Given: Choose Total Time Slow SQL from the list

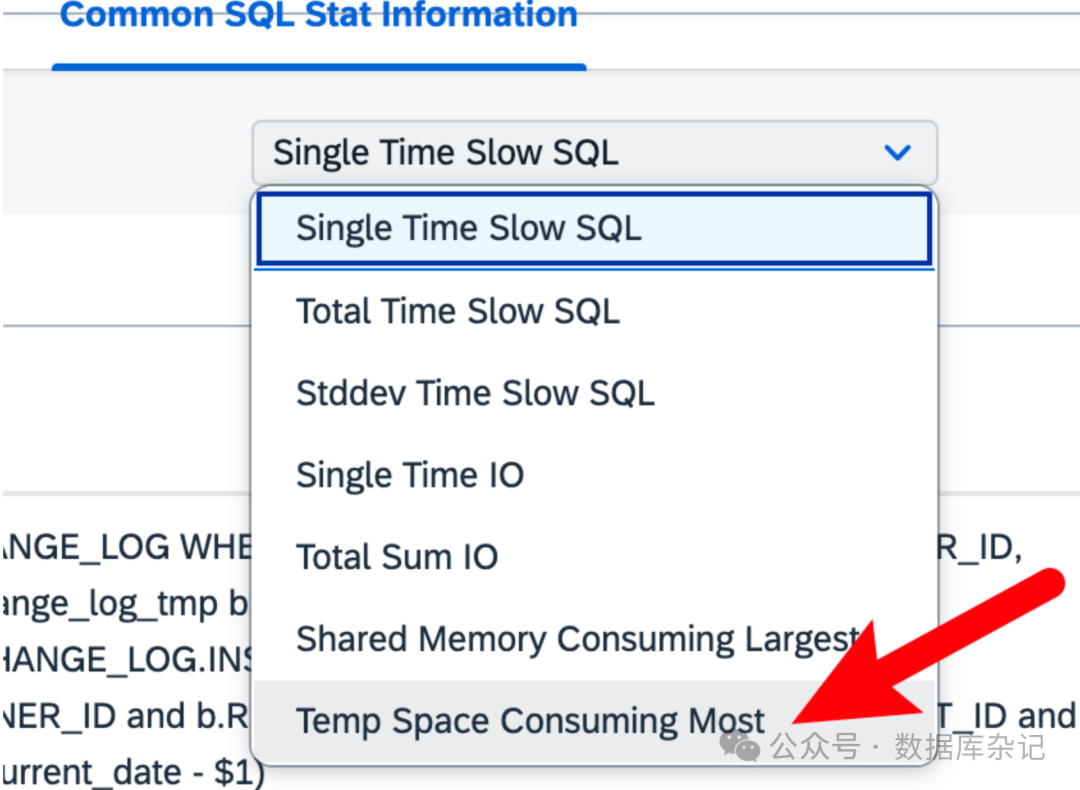Looking at the screenshot, I should 457,311.
